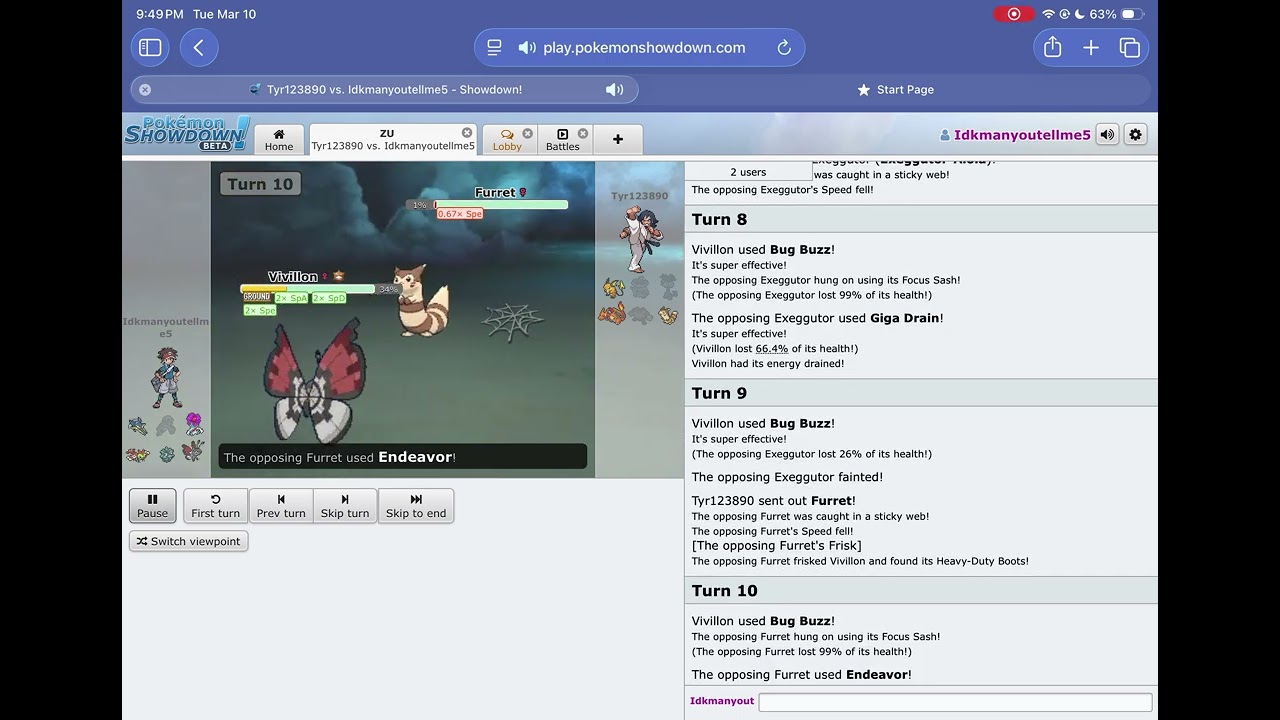Open the Home tab
Image resolution: width=1280 pixels, height=720 pixels.
(279, 140)
